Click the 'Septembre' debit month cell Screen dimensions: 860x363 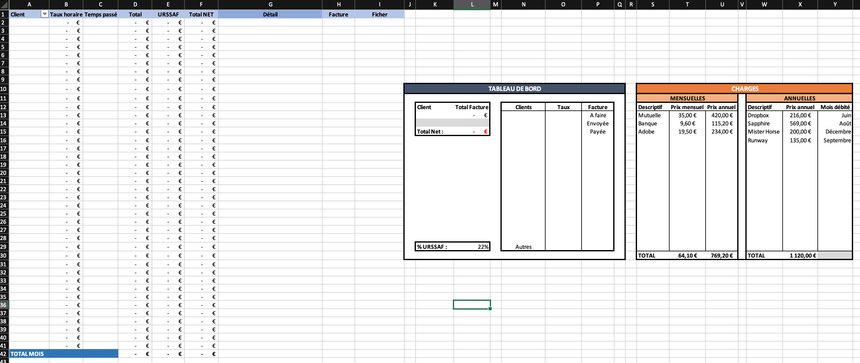(835, 140)
